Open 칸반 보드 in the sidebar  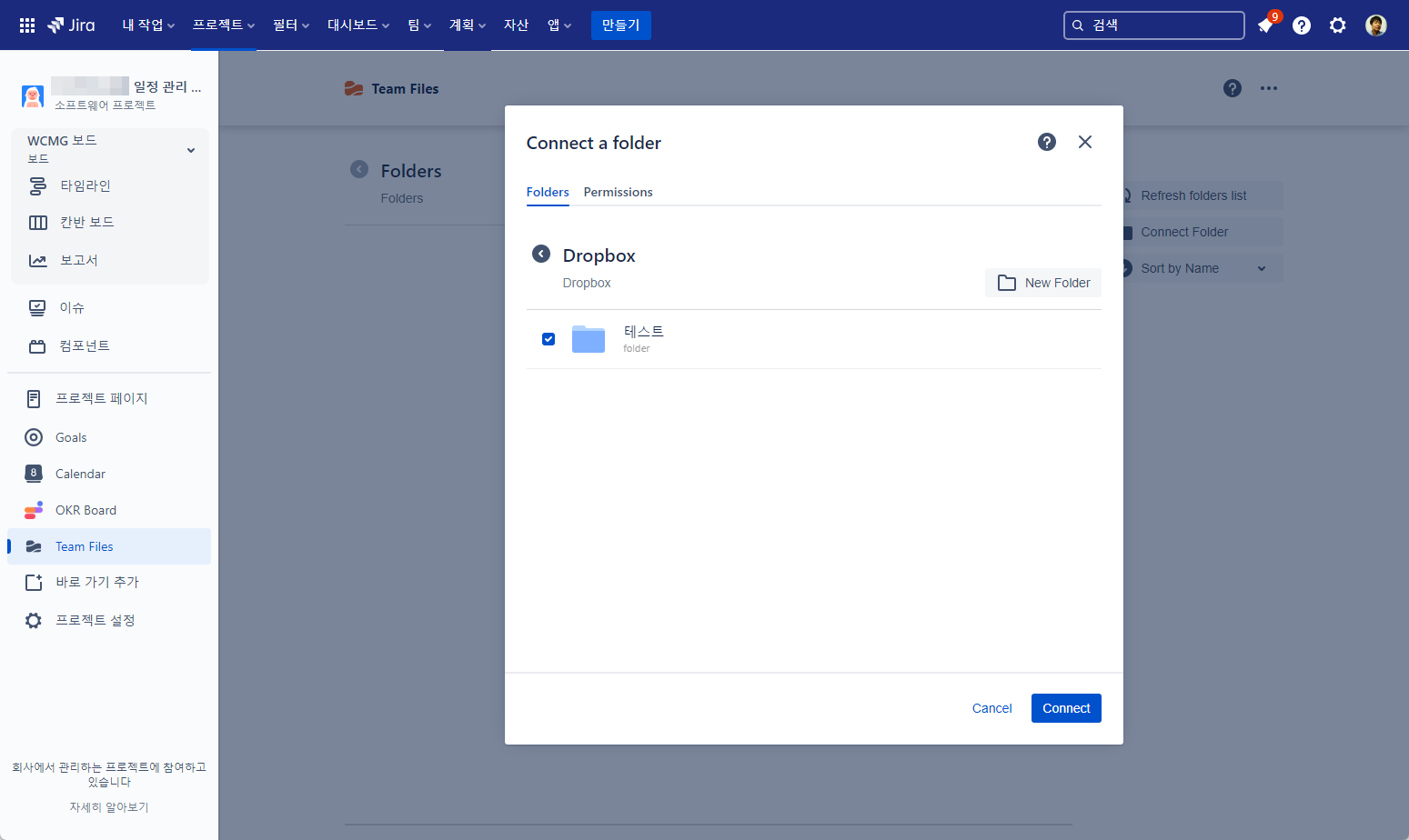click(110, 222)
